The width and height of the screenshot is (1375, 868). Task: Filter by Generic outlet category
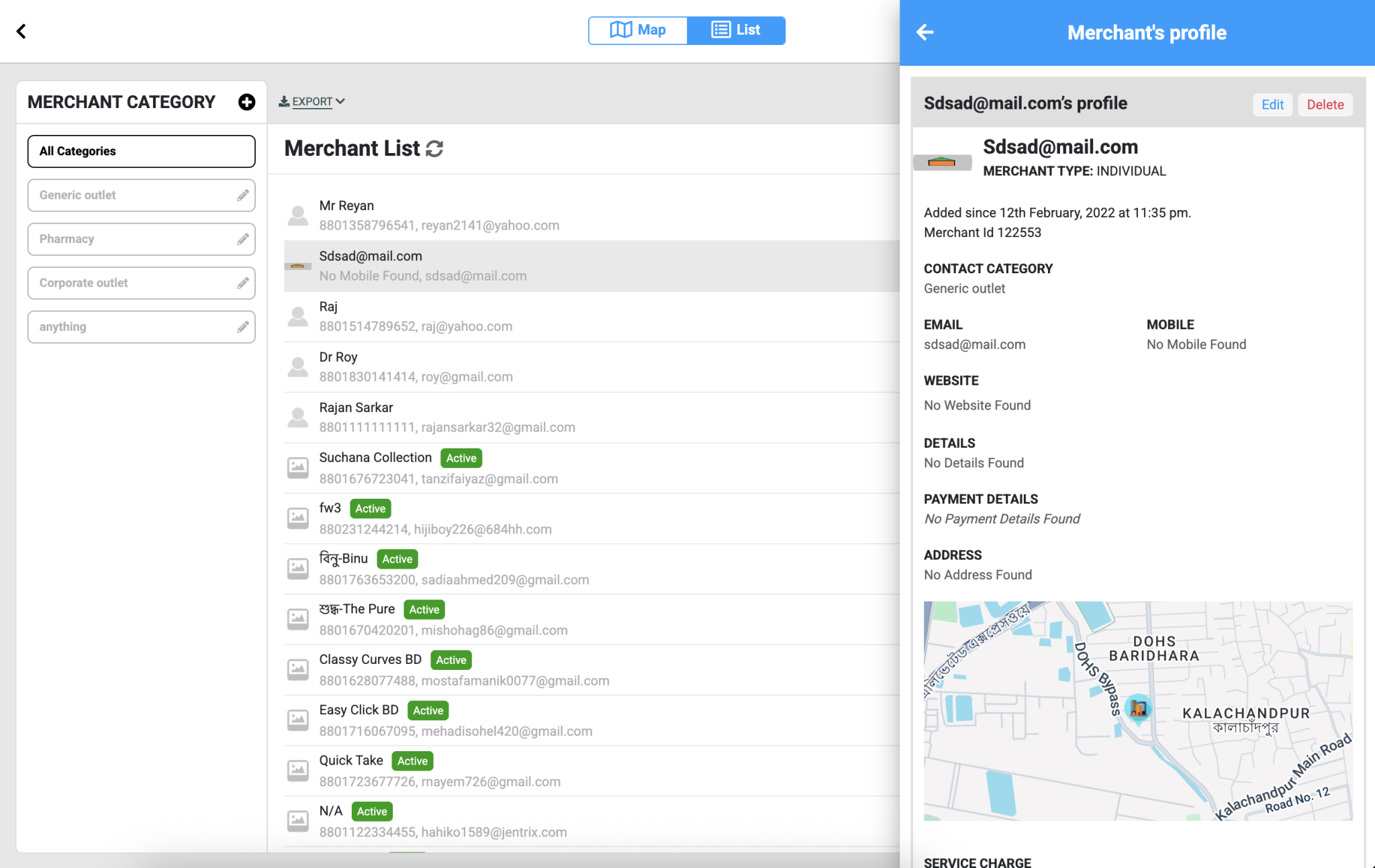pos(128,195)
